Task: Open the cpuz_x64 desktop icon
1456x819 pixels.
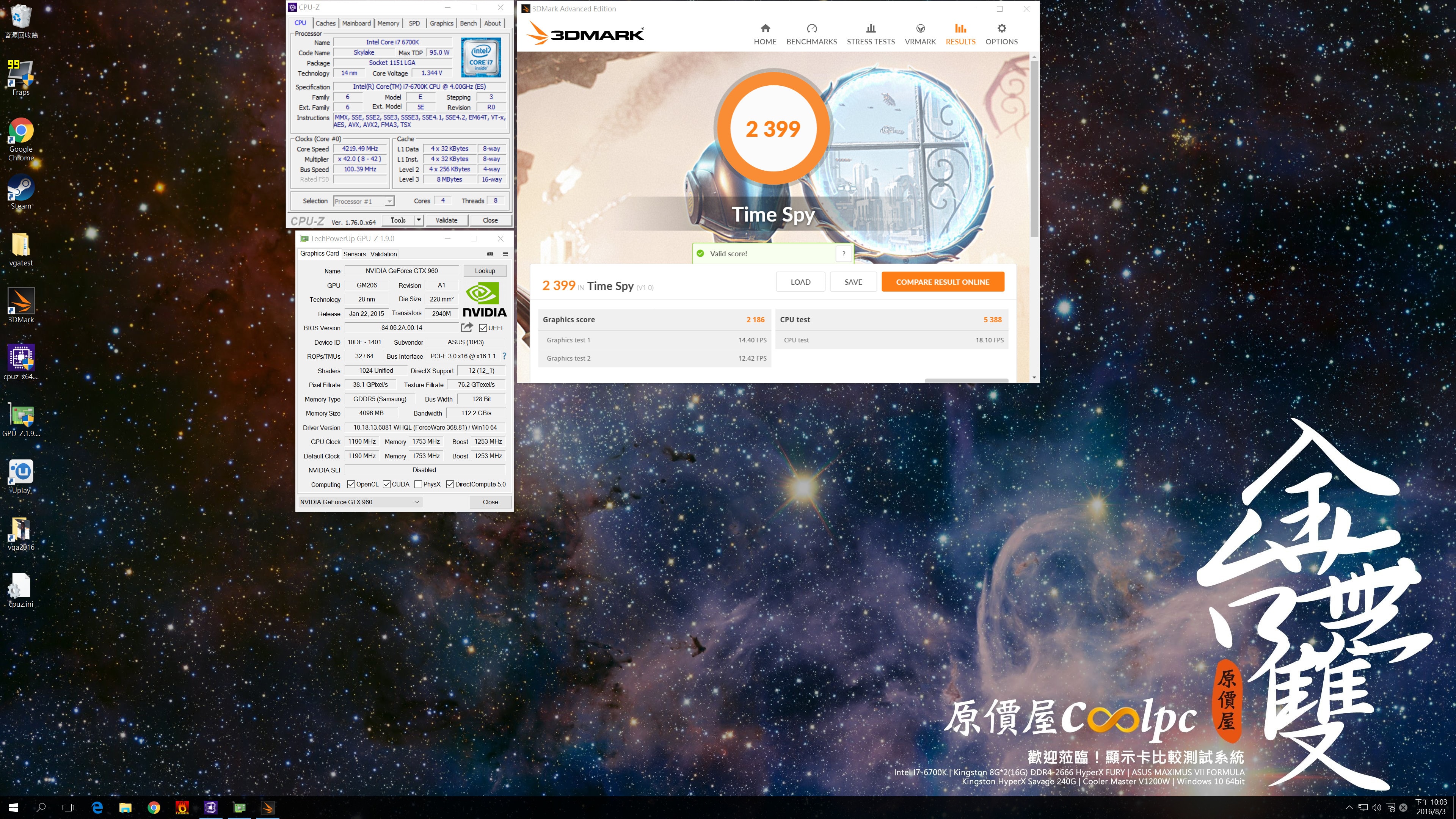Action: [21, 362]
